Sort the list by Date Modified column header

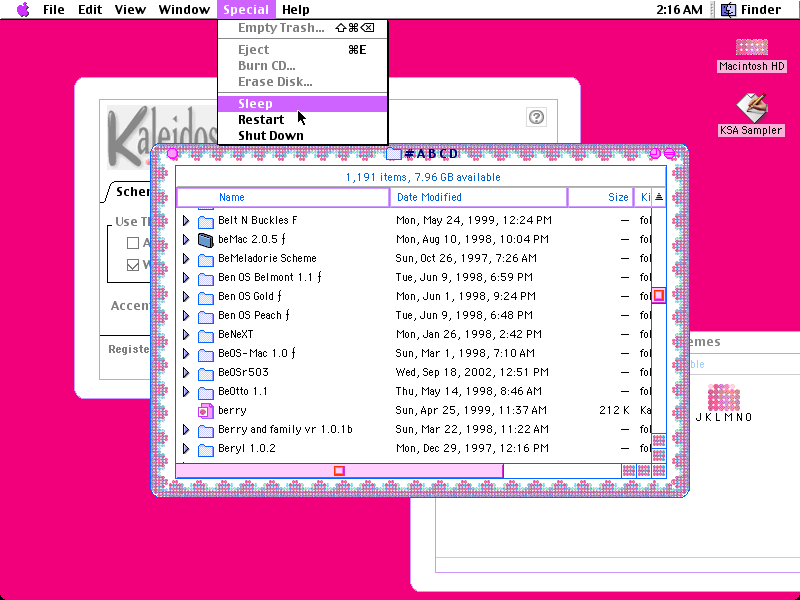point(479,197)
